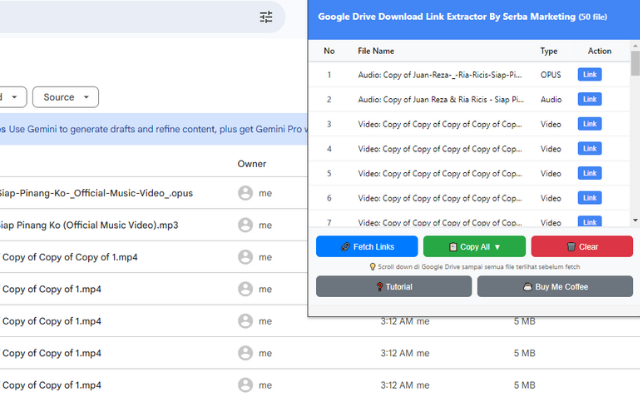This screenshot has width=640, height=400.
Task: Click Link button for row 4
Action: point(589,149)
